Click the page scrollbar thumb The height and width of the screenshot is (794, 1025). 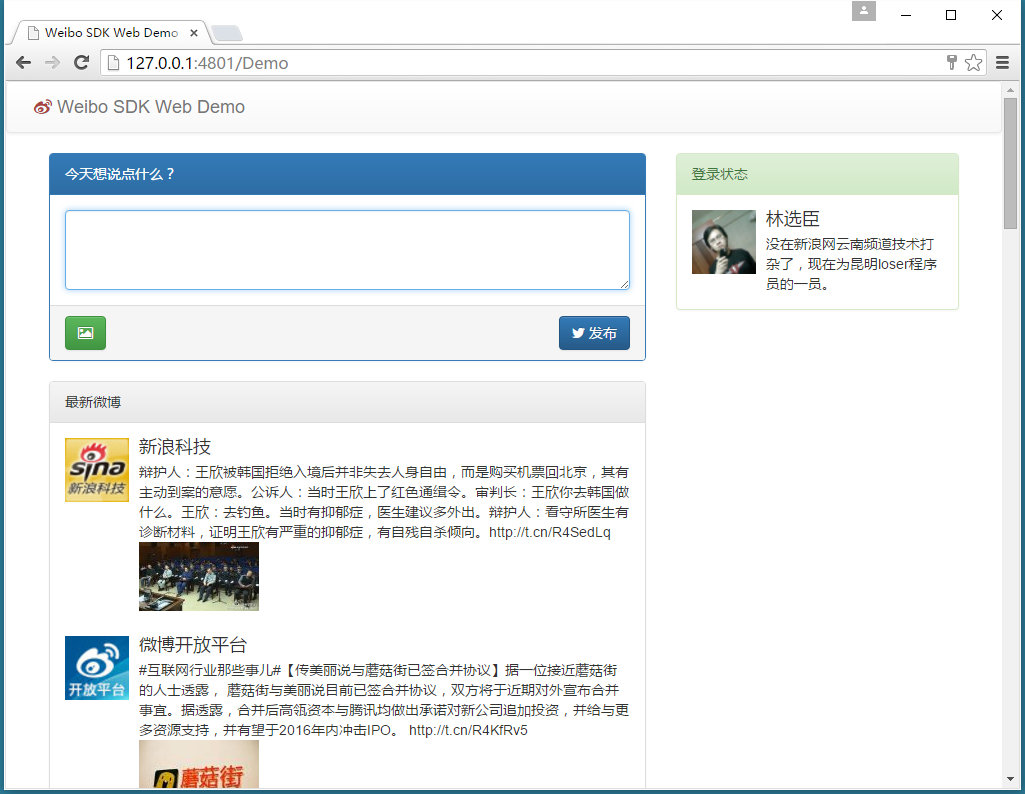(x=1011, y=163)
